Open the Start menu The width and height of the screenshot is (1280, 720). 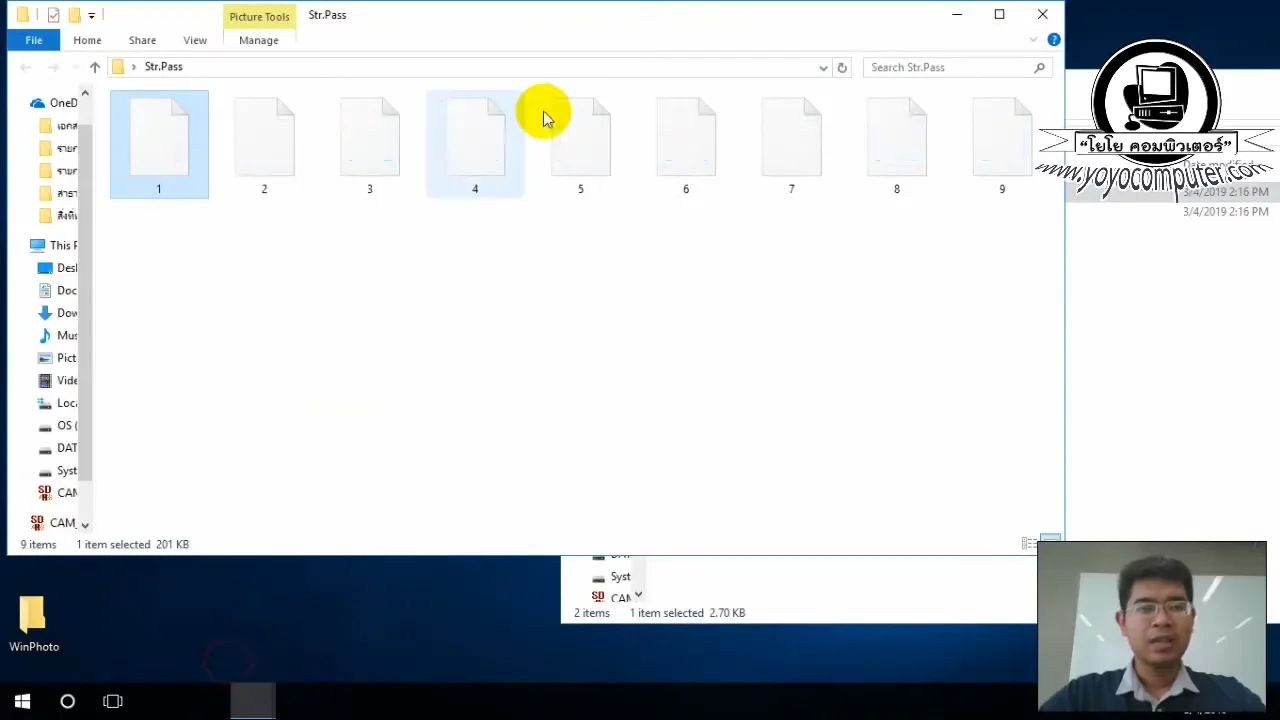[22, 701]
